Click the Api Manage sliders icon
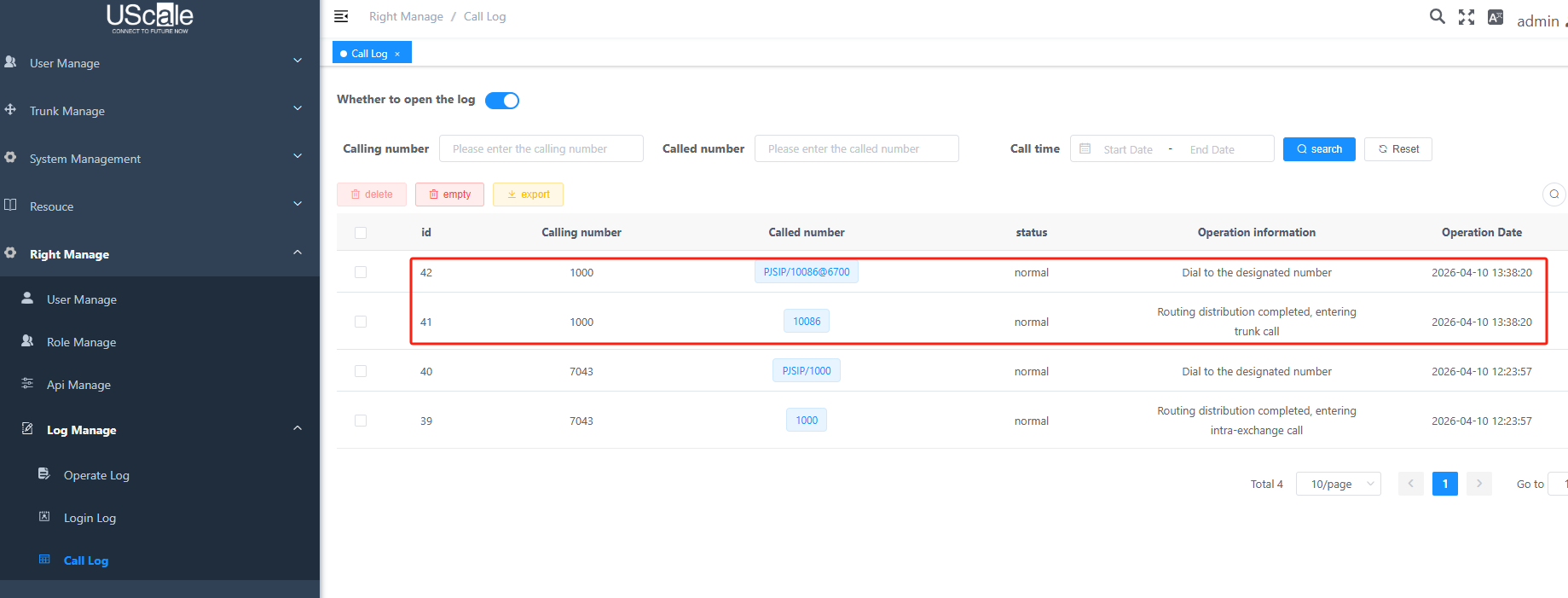 [27, 383]
